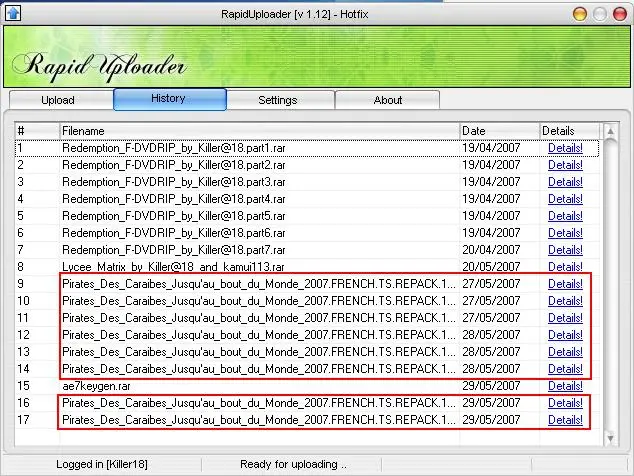Image resolution: width=634 pixels, height=476 pixels.
Task: Open Details! link for row 13
Action: point(565,352)
